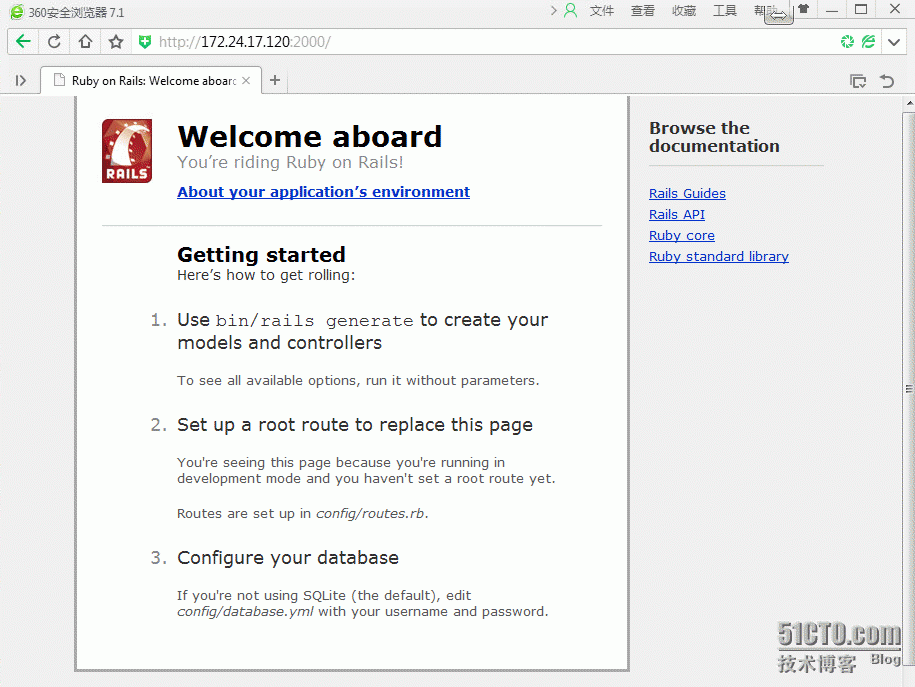Image resolution: width=915 pixels, height=687 pixels.
Task: Click 'Set up a root route' step
Action: [355, 425]
